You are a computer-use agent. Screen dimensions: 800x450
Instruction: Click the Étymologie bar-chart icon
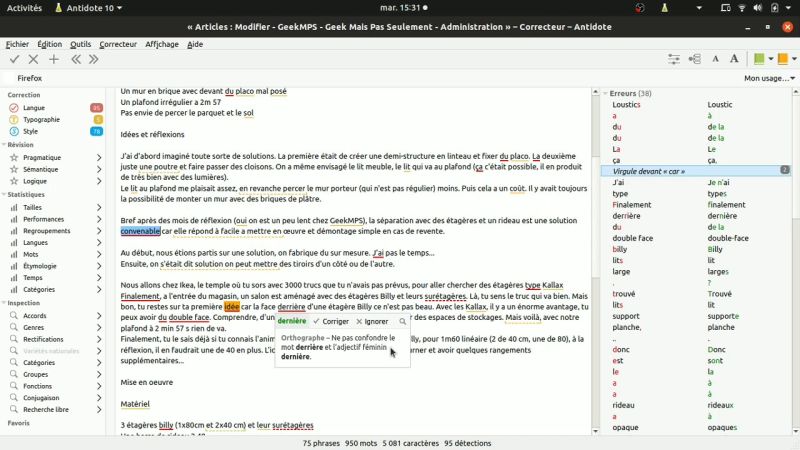point(14,266)
